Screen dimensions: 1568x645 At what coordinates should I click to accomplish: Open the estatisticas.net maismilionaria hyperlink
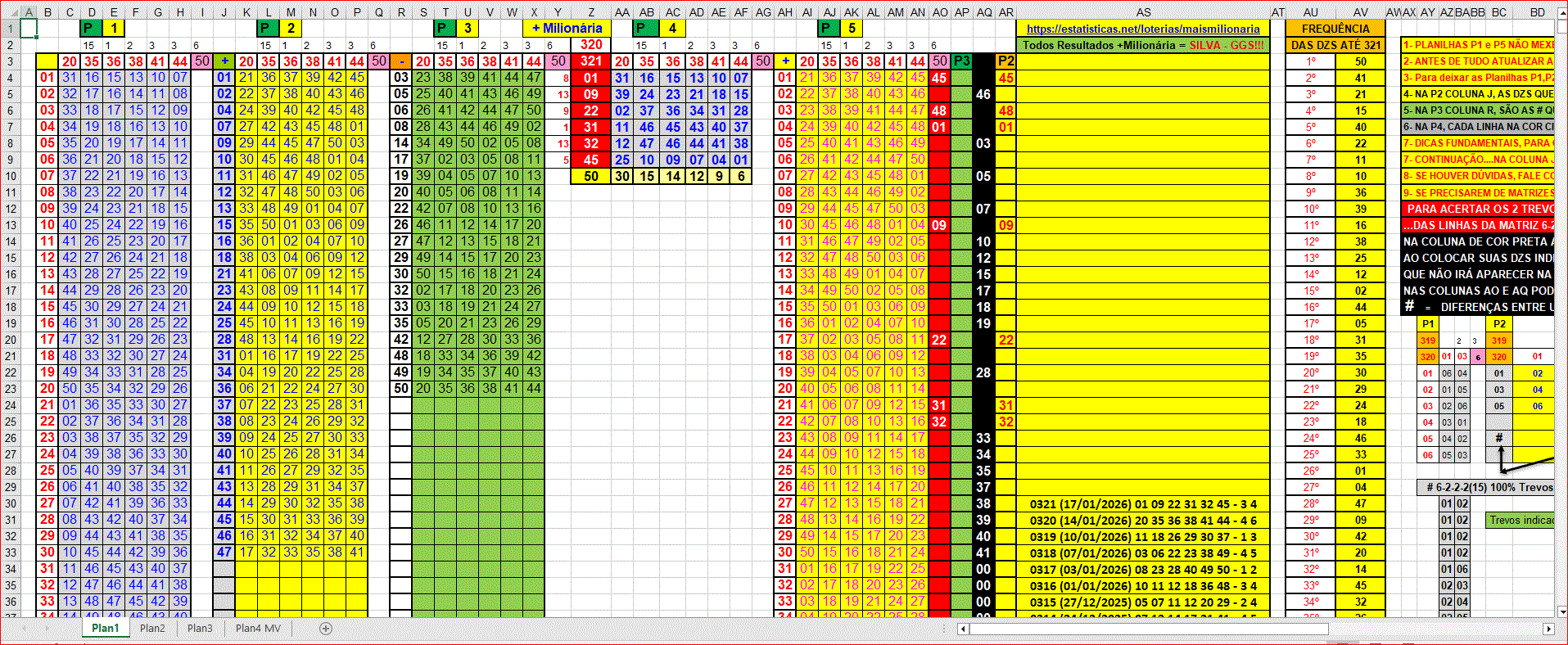[x=1143, y=29]
